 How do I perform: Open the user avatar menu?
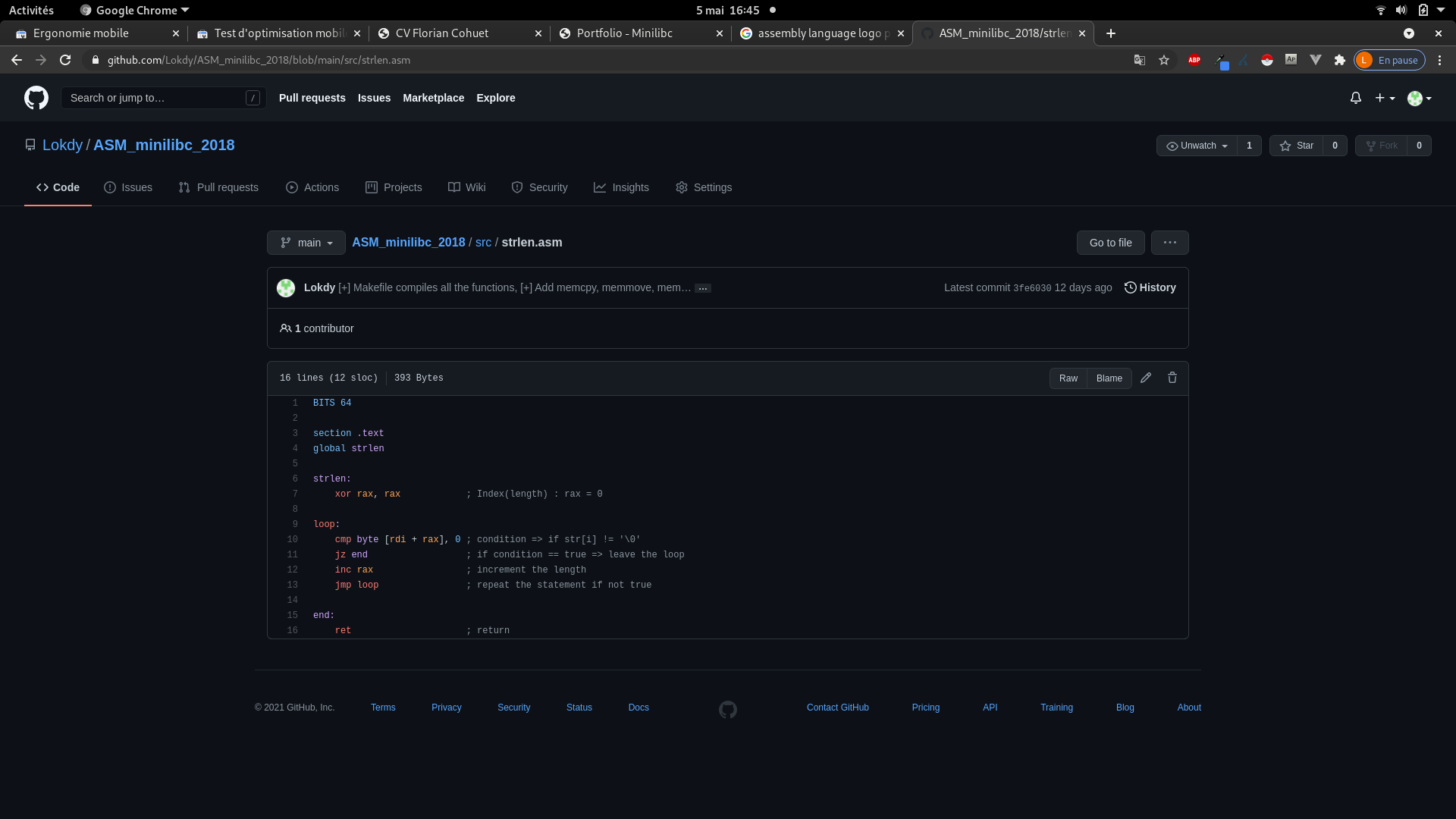(x=1419, y=98)
